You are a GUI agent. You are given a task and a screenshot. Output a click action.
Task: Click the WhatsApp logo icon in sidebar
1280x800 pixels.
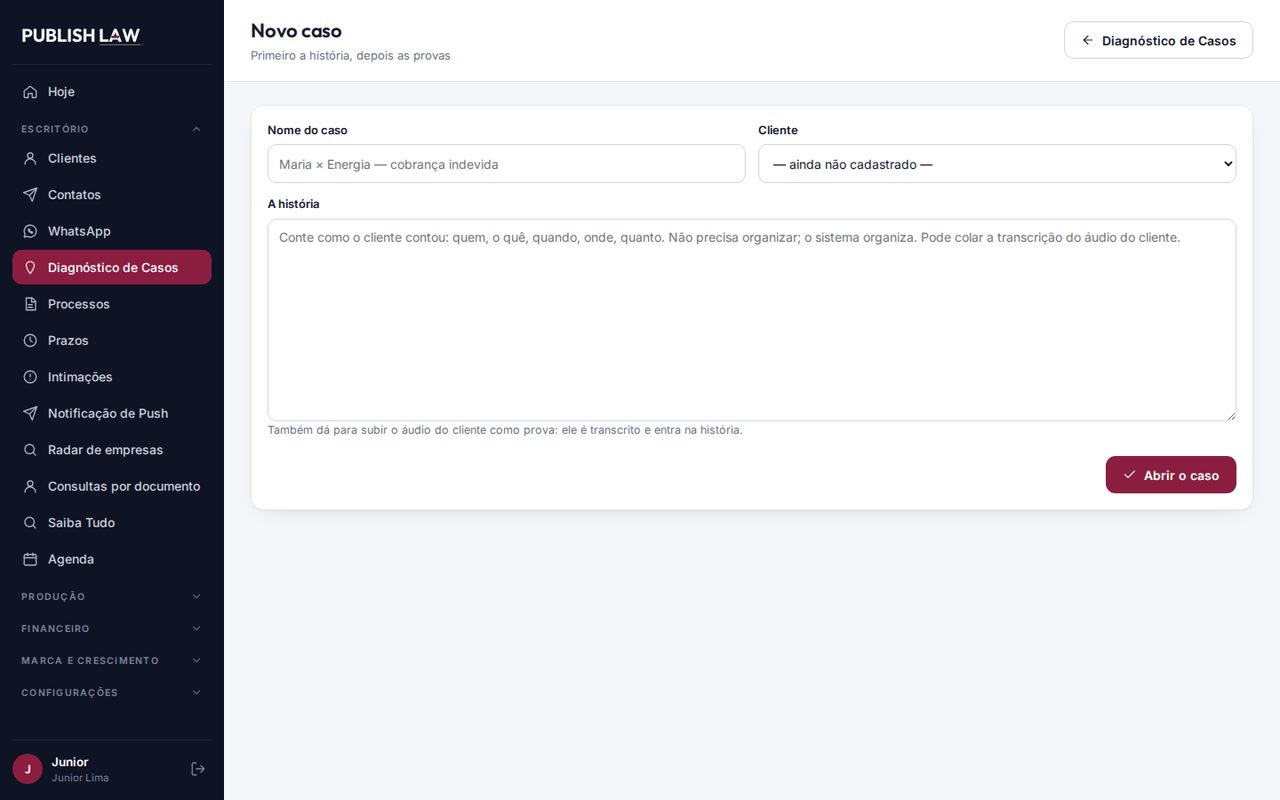point(30,231)
